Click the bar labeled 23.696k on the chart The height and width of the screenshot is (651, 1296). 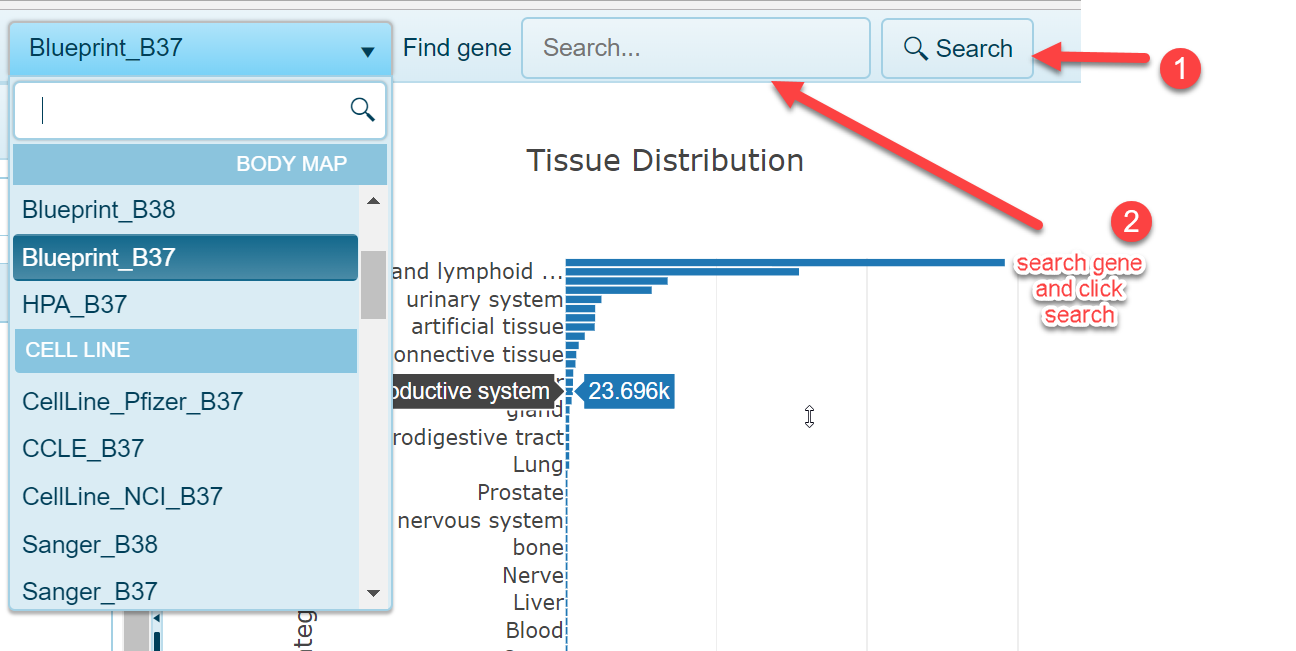point(626,391)
